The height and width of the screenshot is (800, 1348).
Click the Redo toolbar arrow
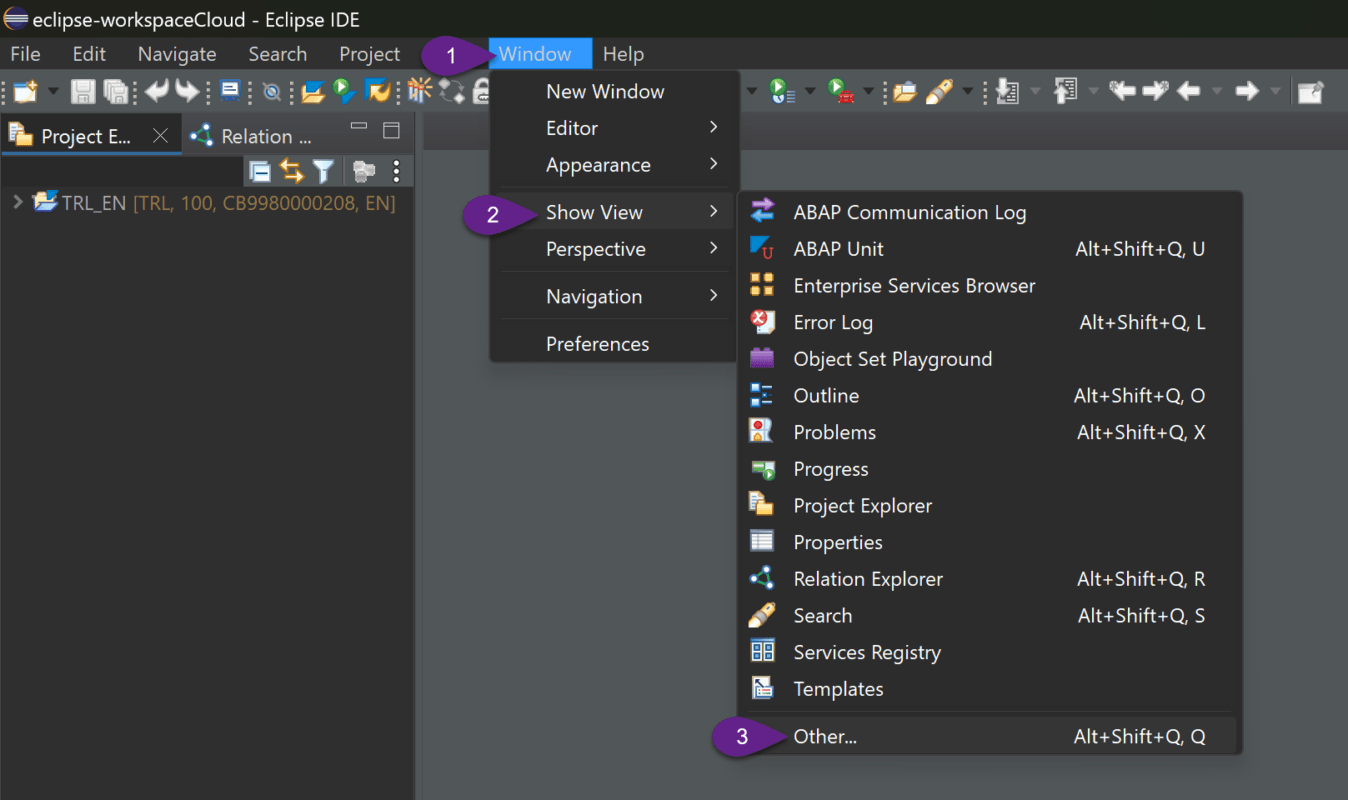click(187, 92)
